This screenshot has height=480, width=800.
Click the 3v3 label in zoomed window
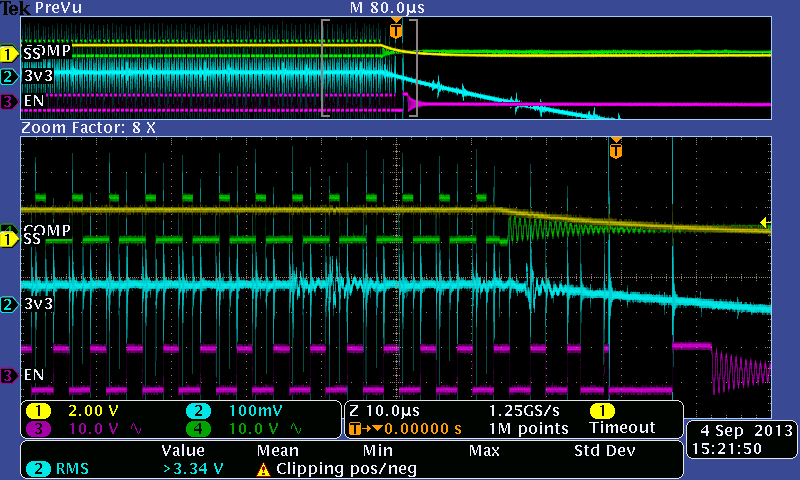(x=38, y=304)
